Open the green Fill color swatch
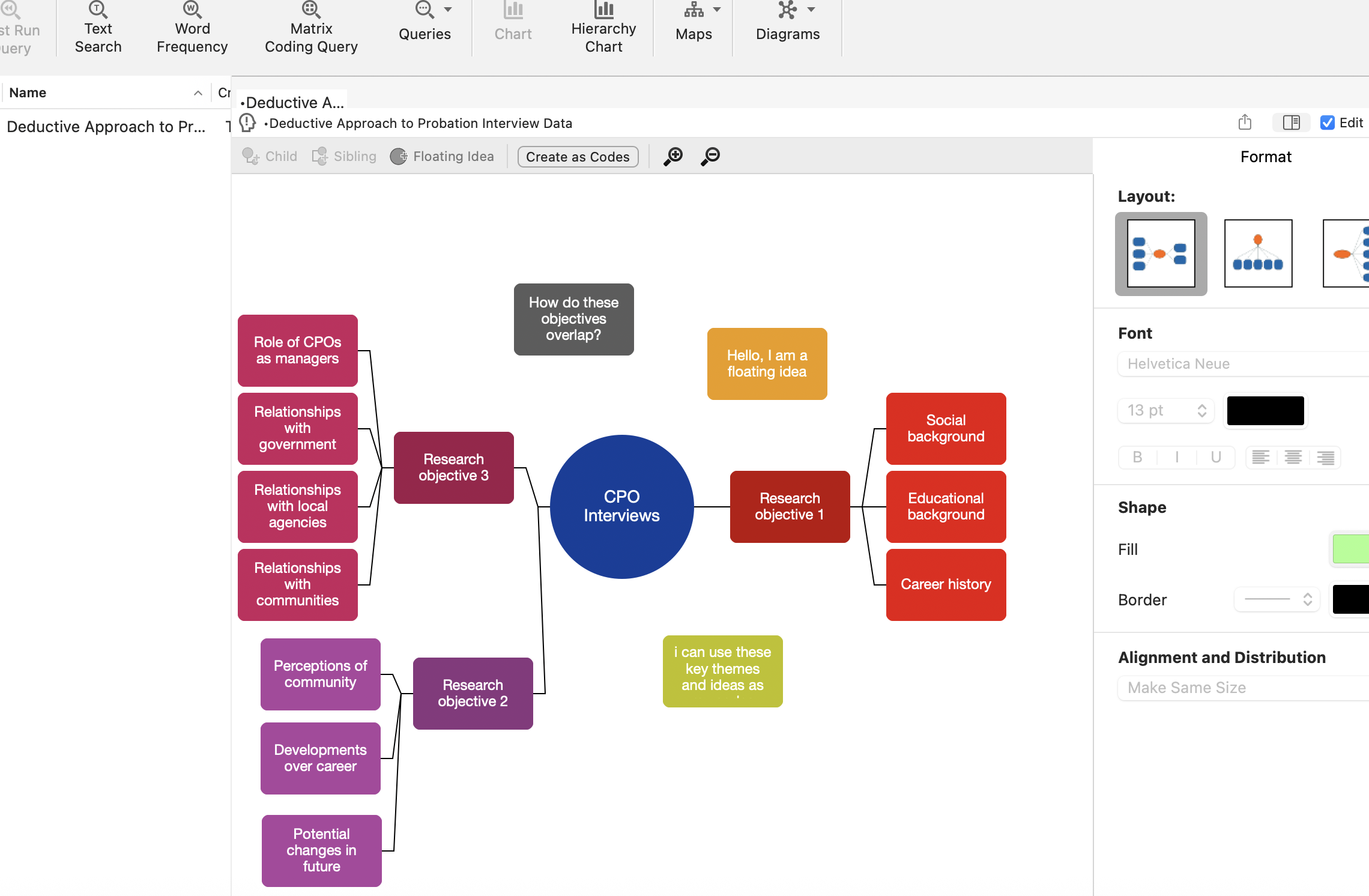This screenshot has width=1369, height=896. click(x=1351, y=549)
